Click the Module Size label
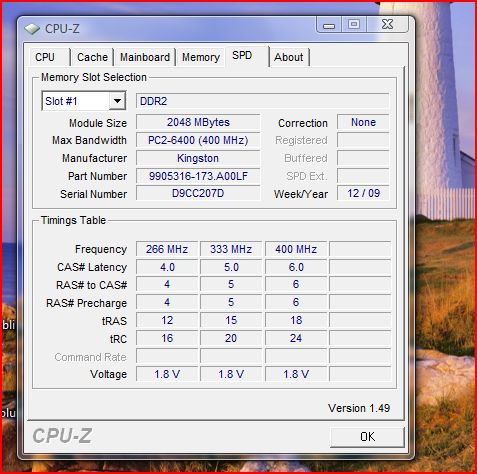 (x=98, y=123)
